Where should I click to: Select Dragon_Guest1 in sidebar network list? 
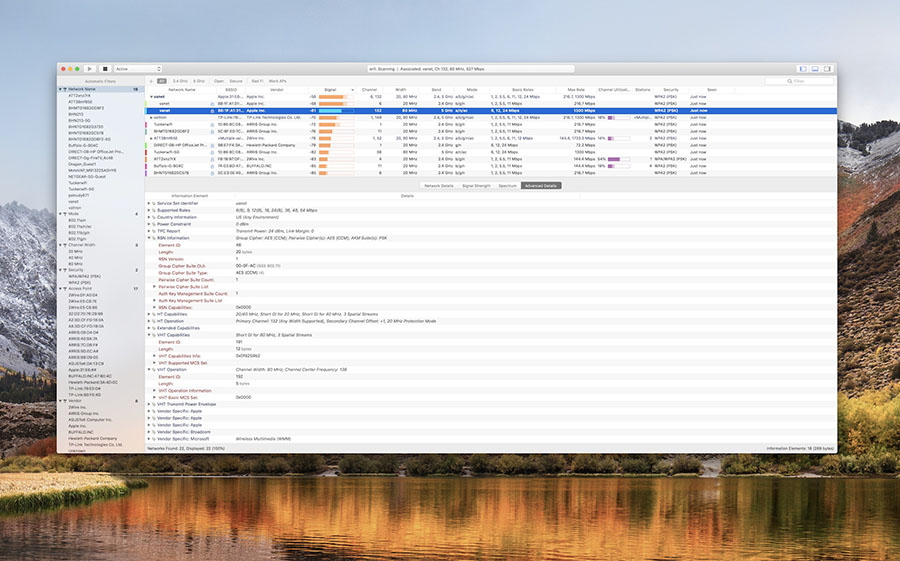80,164
